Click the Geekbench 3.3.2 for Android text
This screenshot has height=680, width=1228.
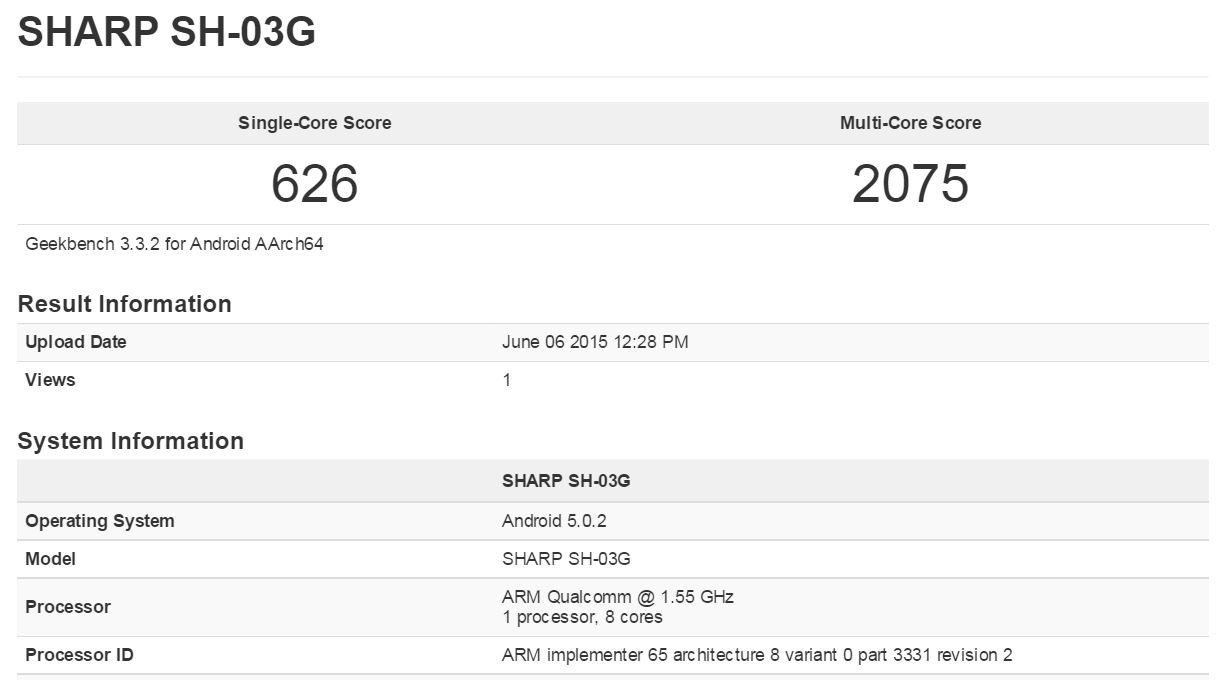pos(174,244)
